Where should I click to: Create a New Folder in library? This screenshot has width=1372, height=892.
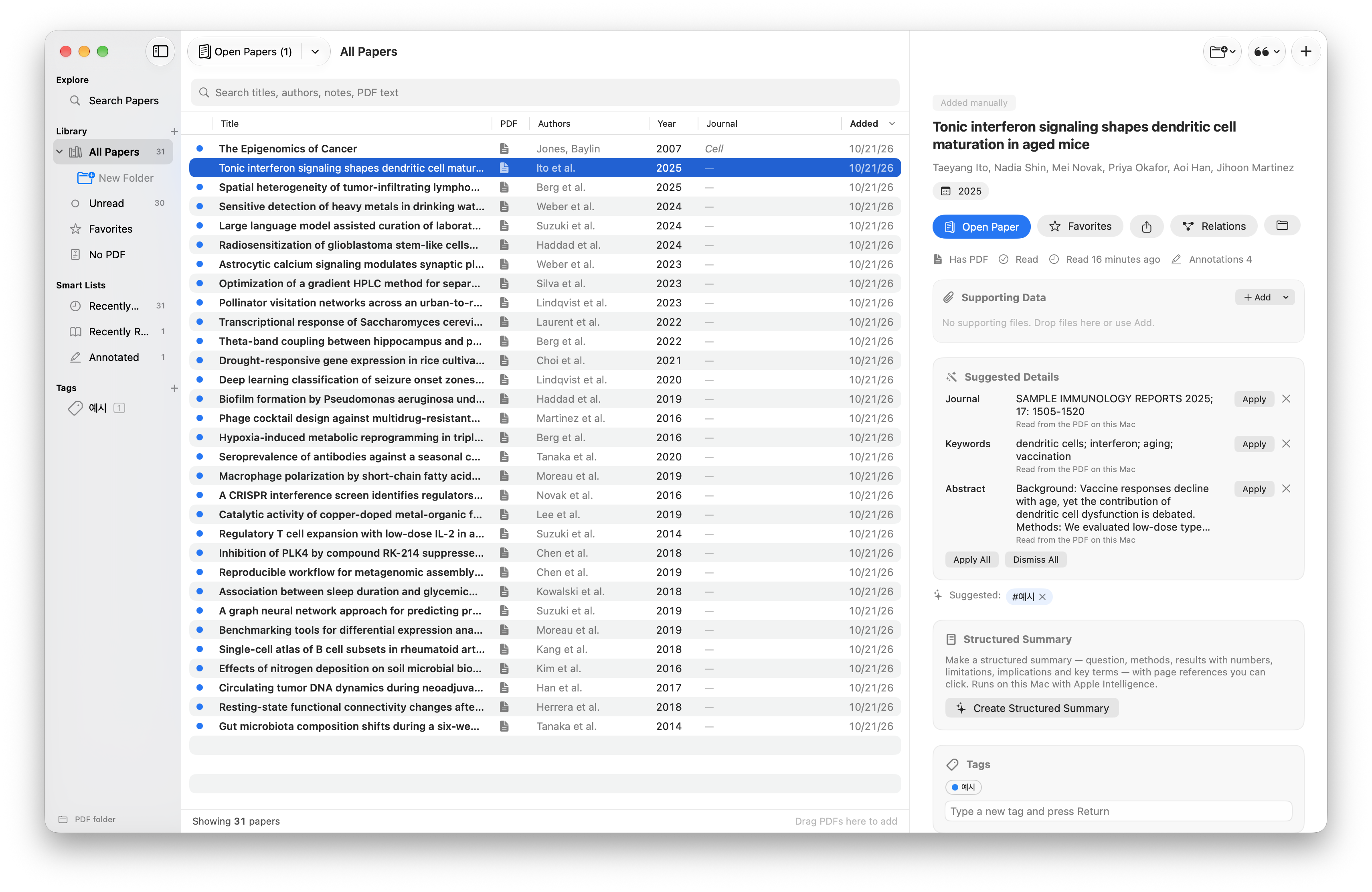click(x=115, y=178)
